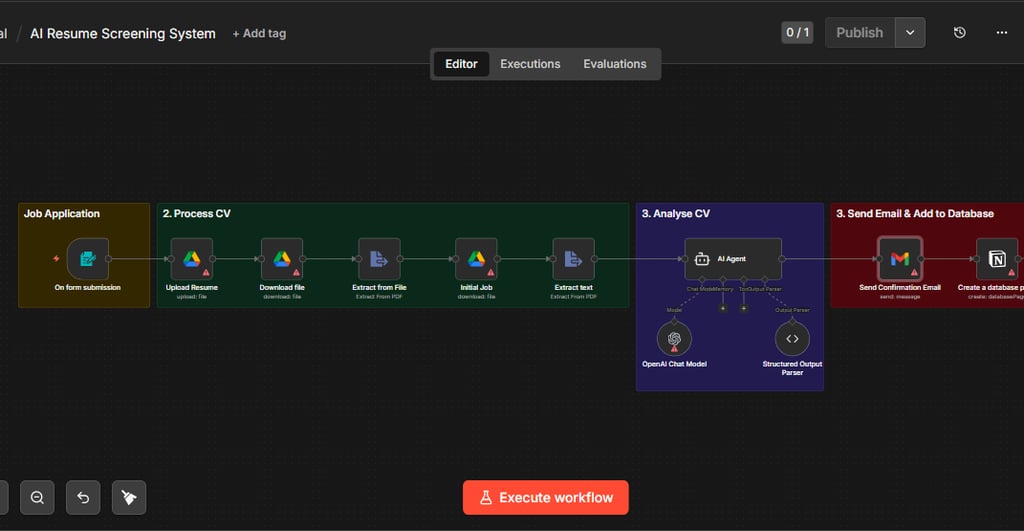Viewport: 1024px width, 531px height.
Task: Click Upload Resume node's warning triangle
Action: click(206, 273)
